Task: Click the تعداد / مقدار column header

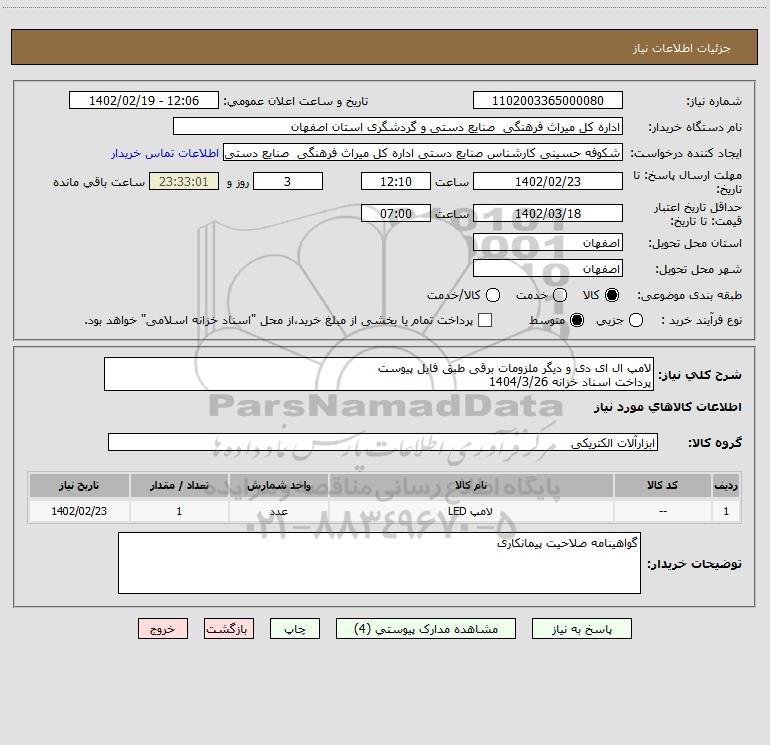Action: [x=179, y=485]
